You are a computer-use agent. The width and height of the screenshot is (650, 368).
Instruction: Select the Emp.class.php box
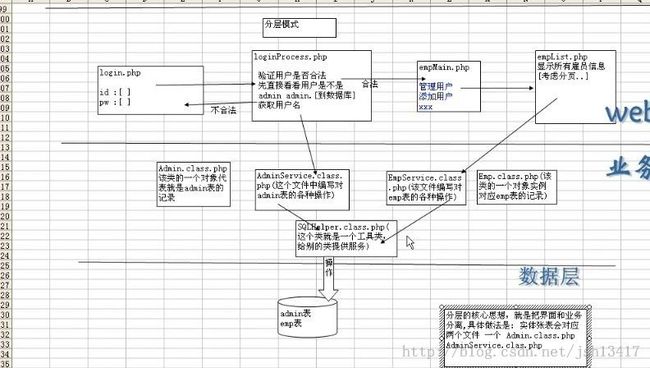coord(517,187)
